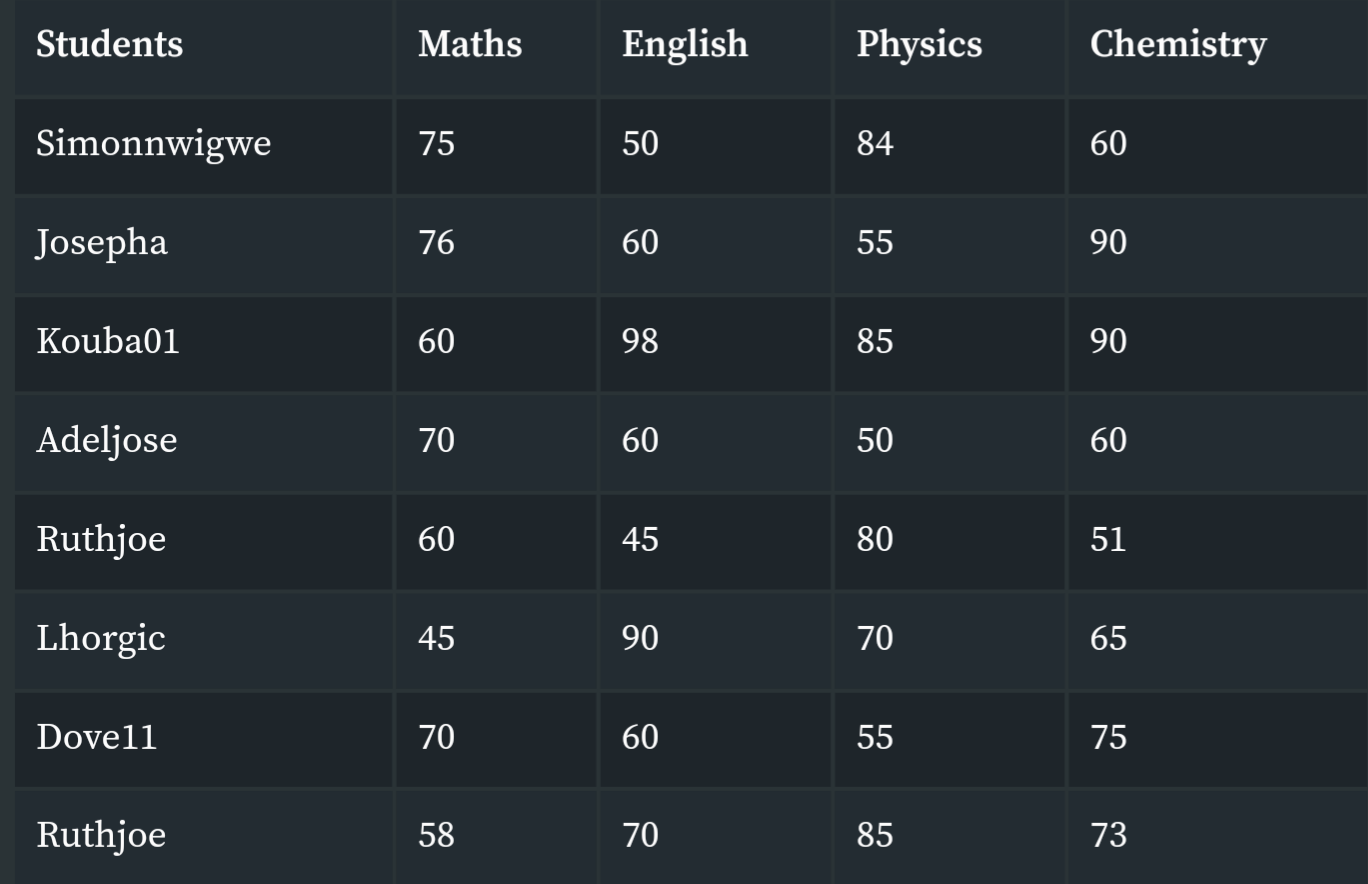
Task: Select the Simonnwigwe student name cell
Action: point(204,145)
